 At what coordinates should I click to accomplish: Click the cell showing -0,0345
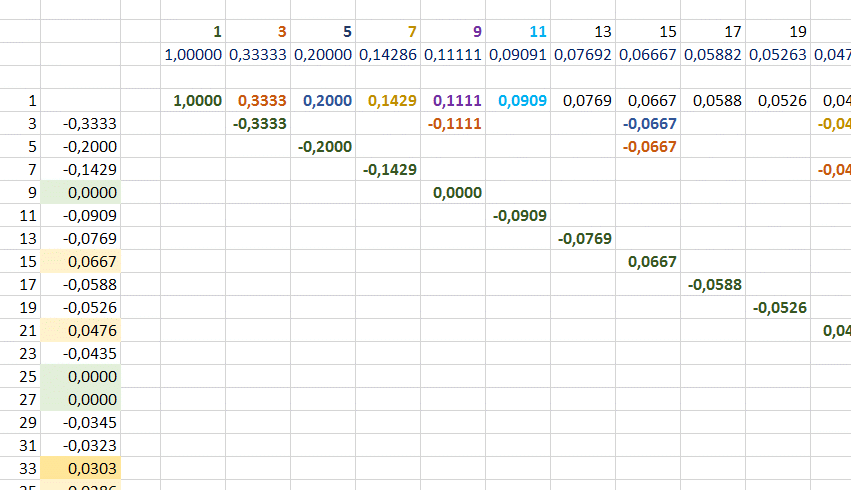click(x=80, y=422)
